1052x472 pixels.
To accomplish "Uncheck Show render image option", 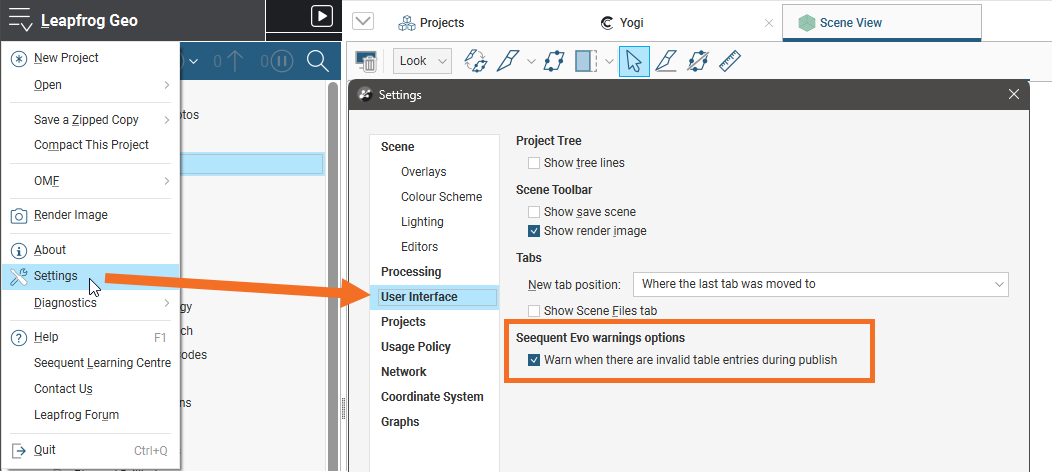I will click(x=534, y=231).
